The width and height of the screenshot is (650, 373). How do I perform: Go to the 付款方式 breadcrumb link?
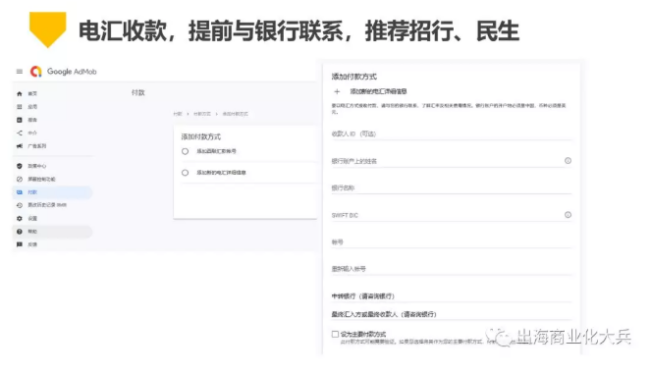click(x=202, y=114)
